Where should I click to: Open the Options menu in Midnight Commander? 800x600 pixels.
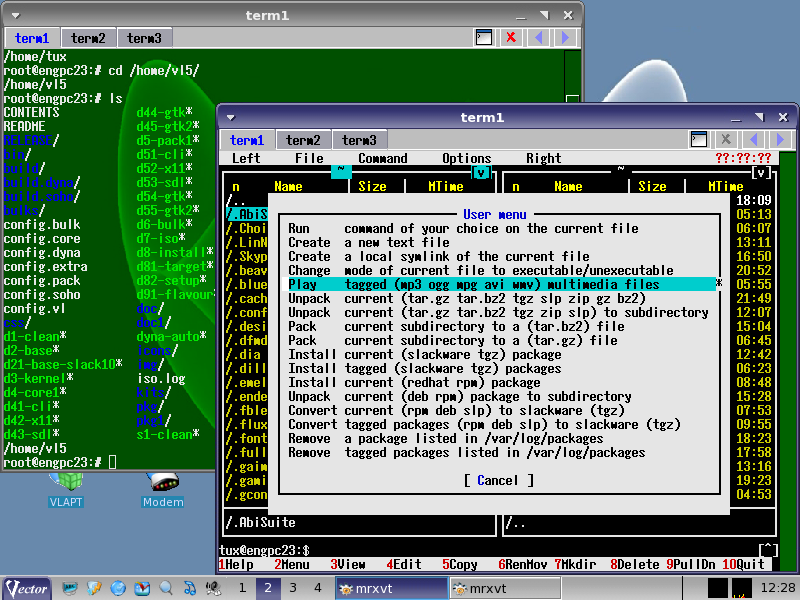tap(467, 158)
